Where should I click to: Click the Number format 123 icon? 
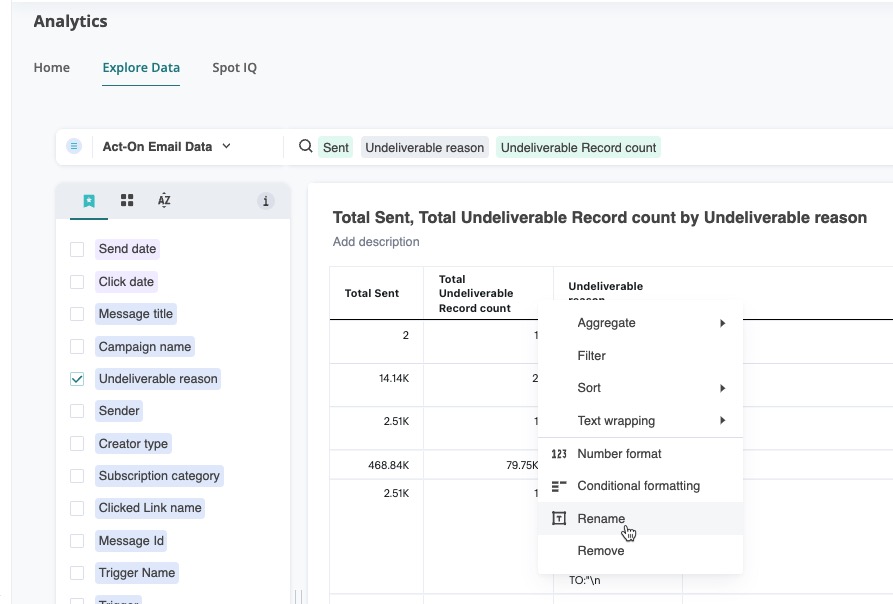click(x=559, y=454)
